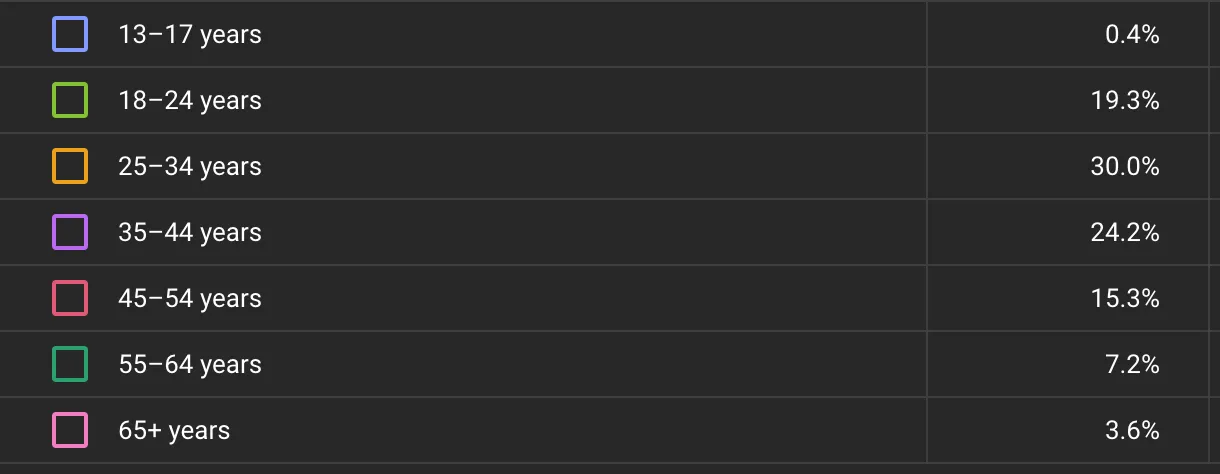Click the 30.0% percentage cell

1125,167
